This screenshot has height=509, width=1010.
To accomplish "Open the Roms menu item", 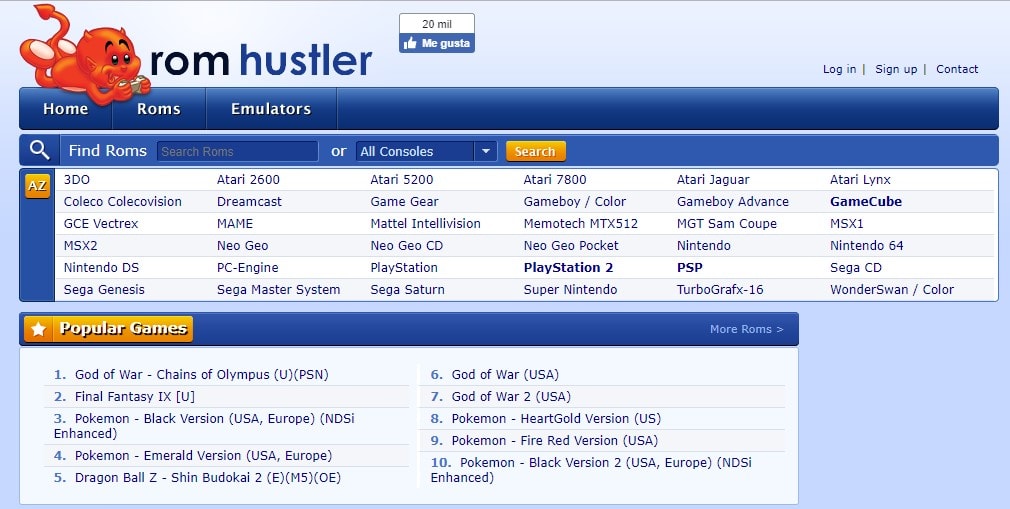I will 158,109.
